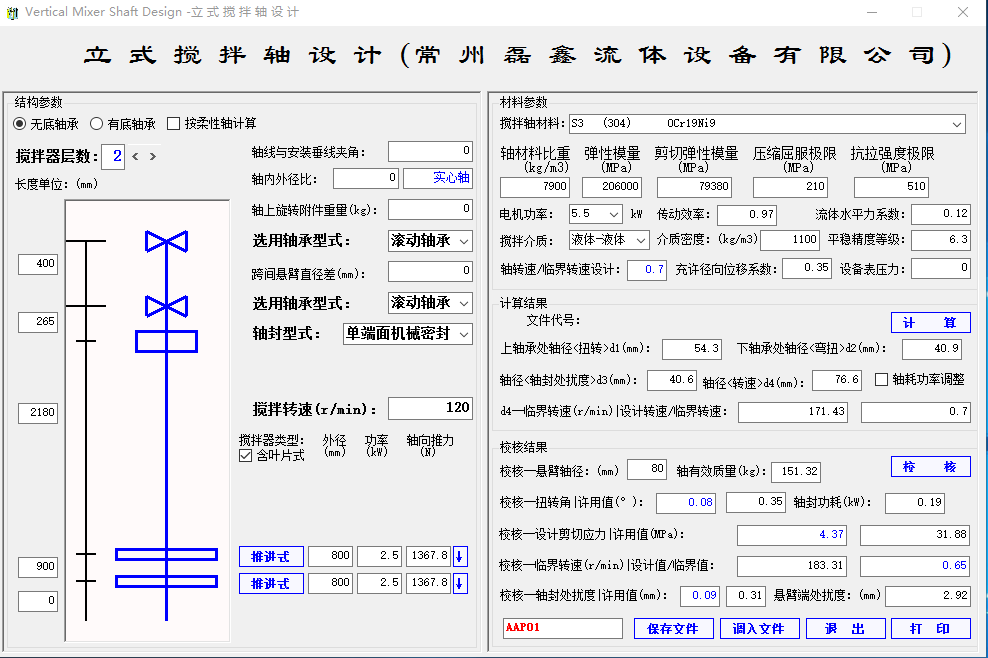Viewport: 988px width, 658px height.
Task: Click the mechanical seal rectangle in shaft diagram
Action: [166, 341]
